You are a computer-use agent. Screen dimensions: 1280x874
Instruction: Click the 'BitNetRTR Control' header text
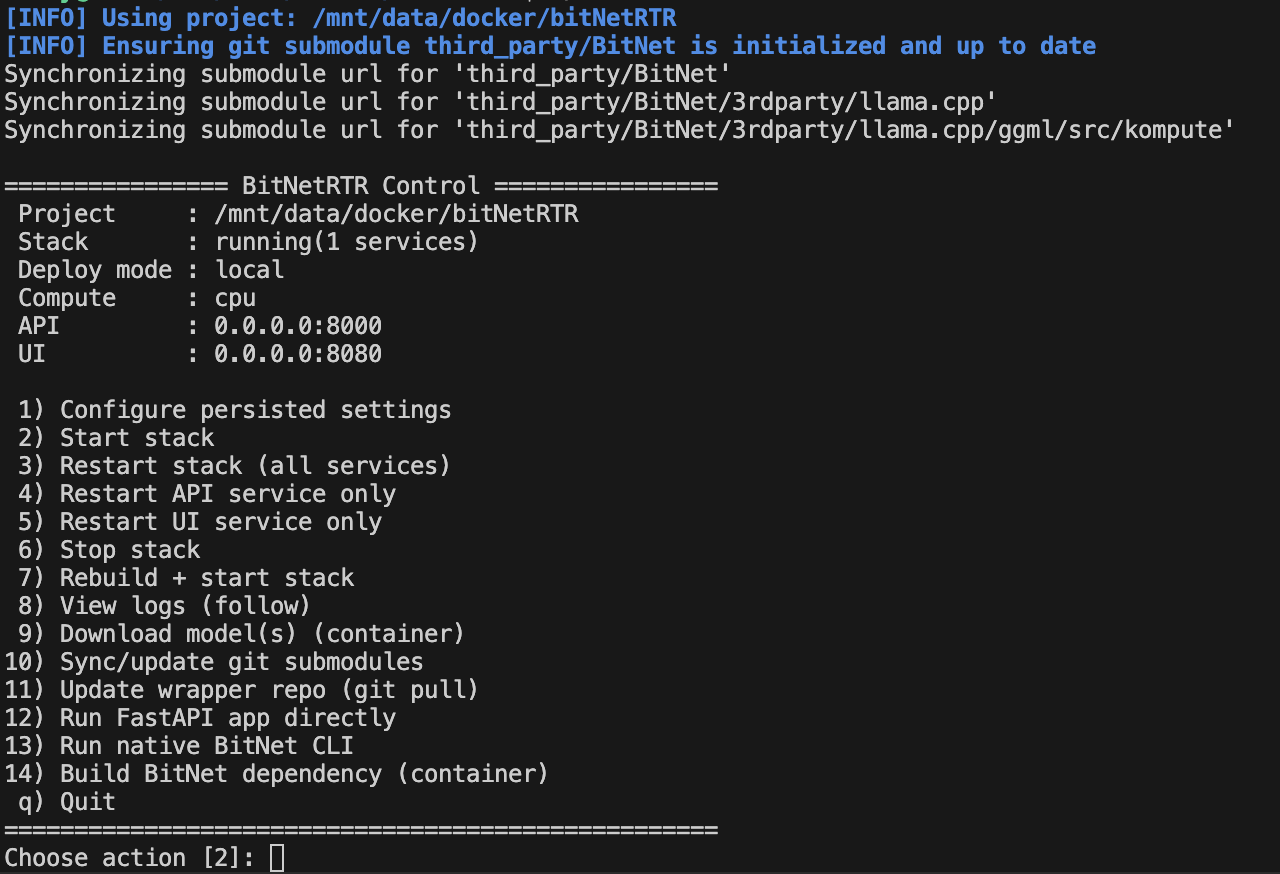point(361,186)
